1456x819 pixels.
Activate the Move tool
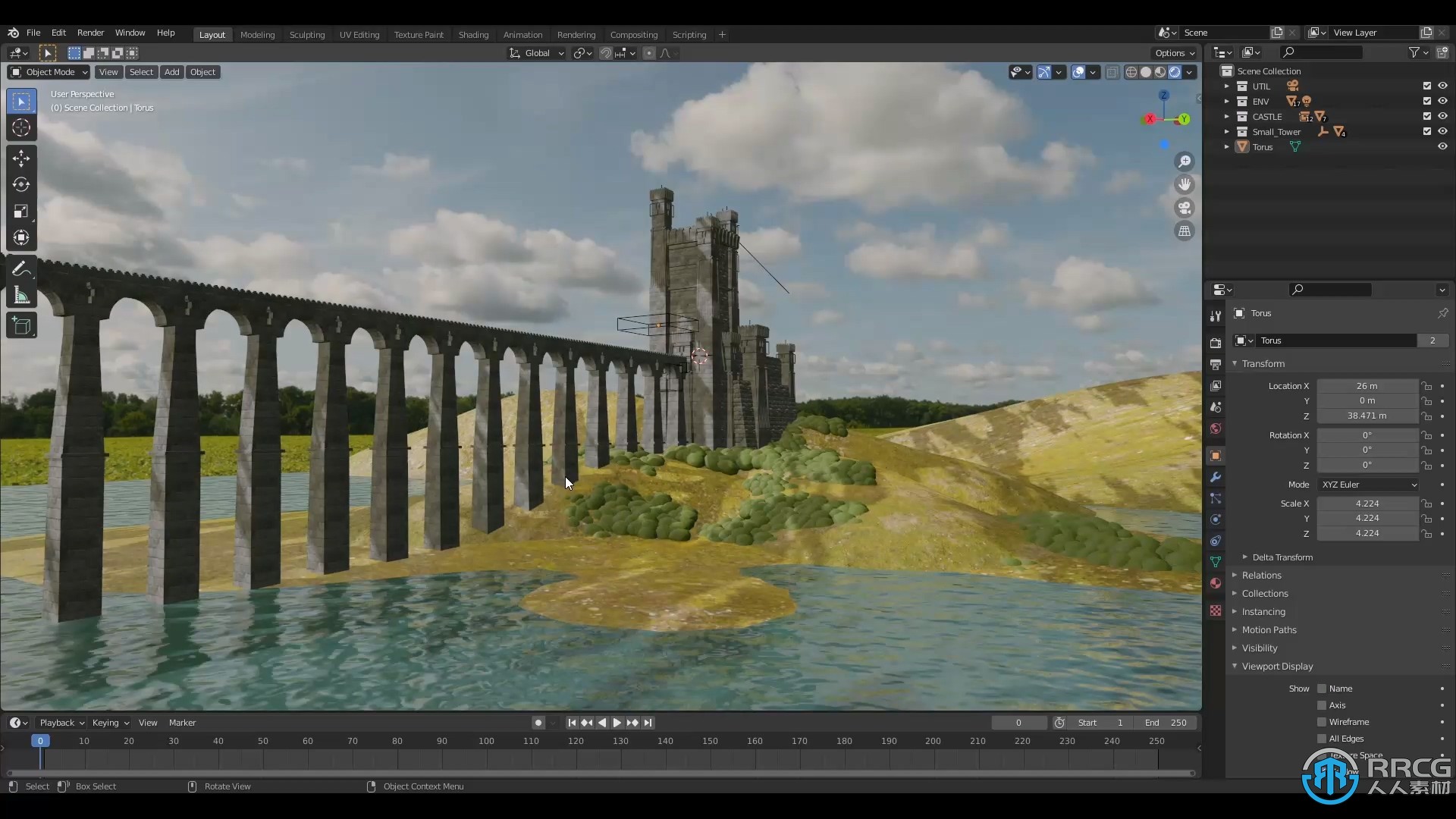pyautogui.click(x=21, y=158)
